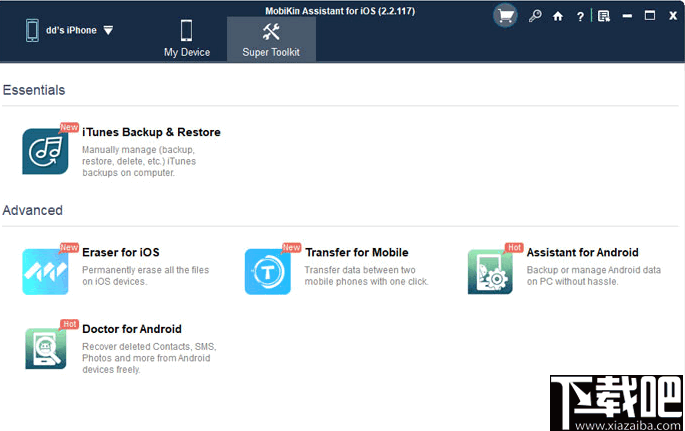Click the Essentials section heading
Screen dimensions: 685x431
pyautogui.click(x=34, y=90)
